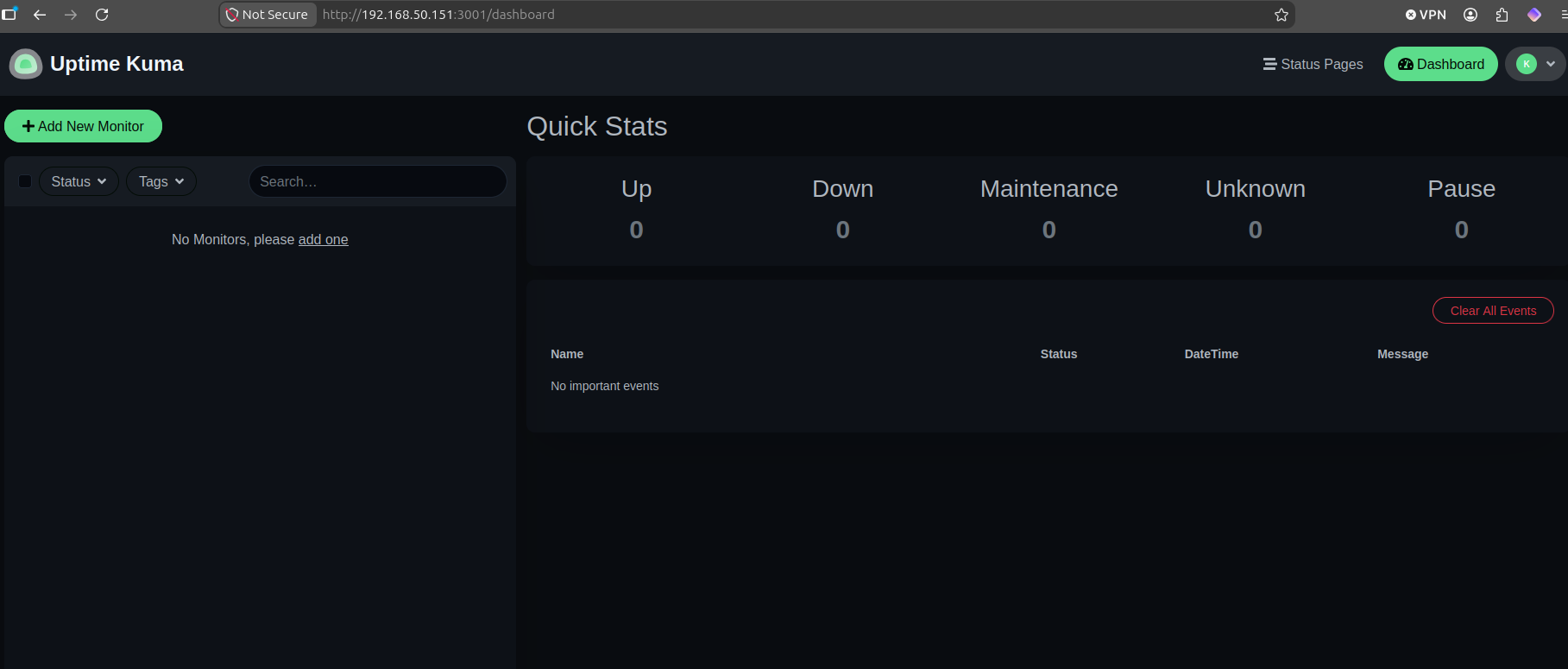1568x669 pixels.
Task: Click the Pause stat label
Action: 1462,188
